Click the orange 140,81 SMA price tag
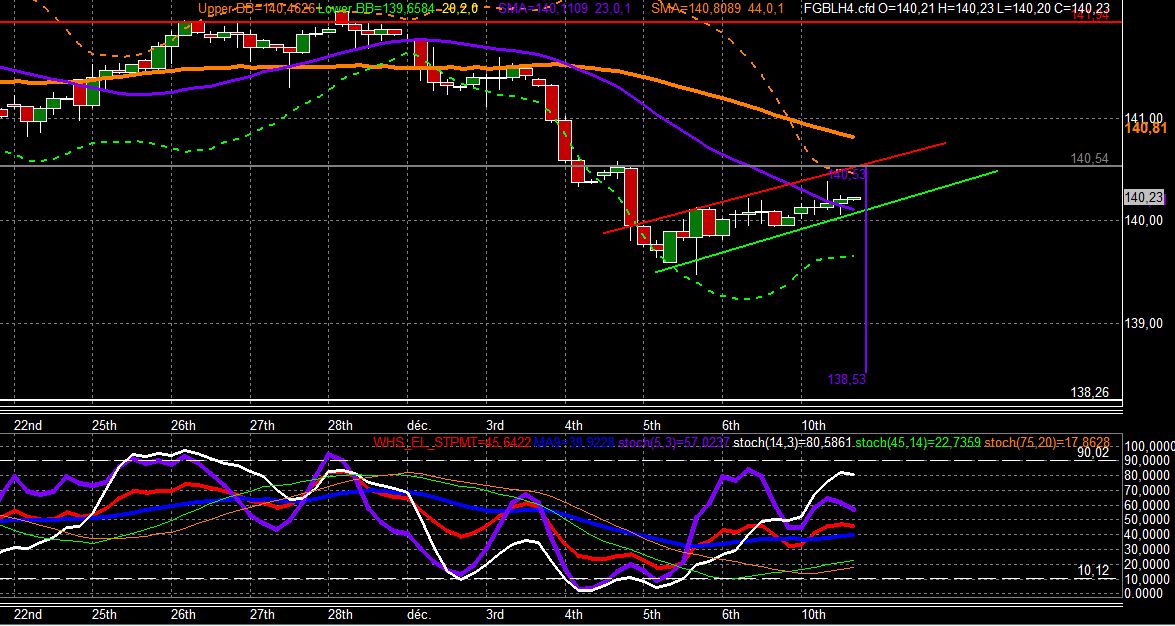 (1145, 129)
